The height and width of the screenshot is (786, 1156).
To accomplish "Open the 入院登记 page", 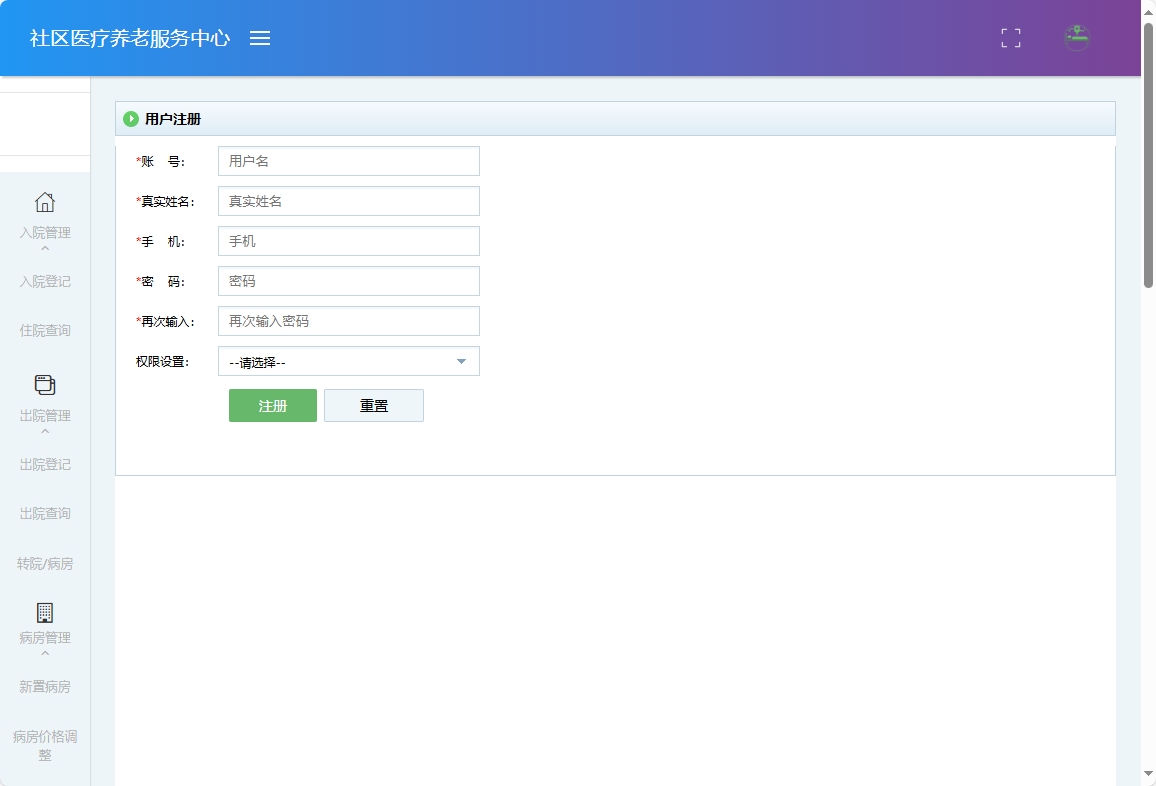I will coord(45,281).
